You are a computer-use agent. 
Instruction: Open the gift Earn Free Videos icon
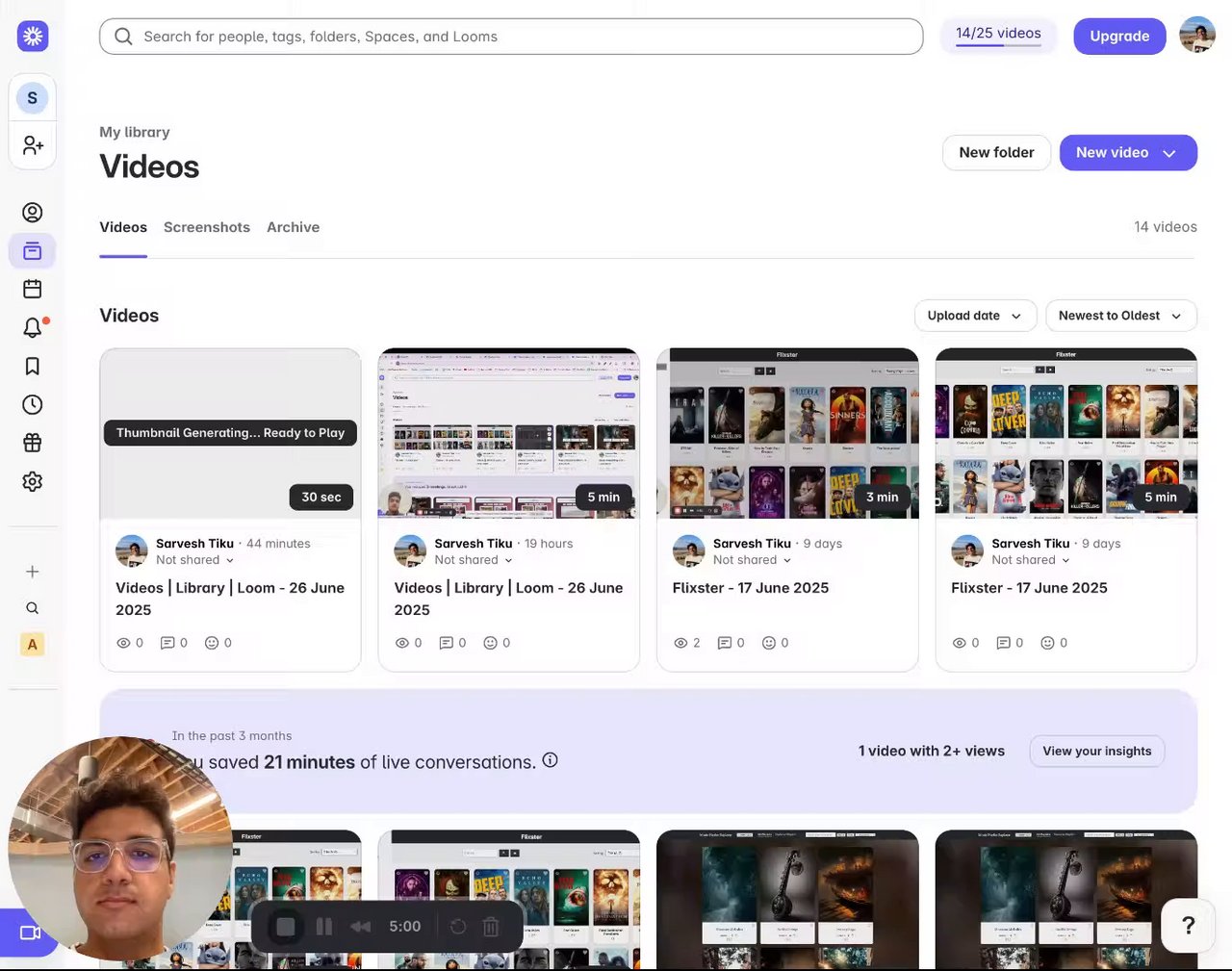(x=33, y=443)
